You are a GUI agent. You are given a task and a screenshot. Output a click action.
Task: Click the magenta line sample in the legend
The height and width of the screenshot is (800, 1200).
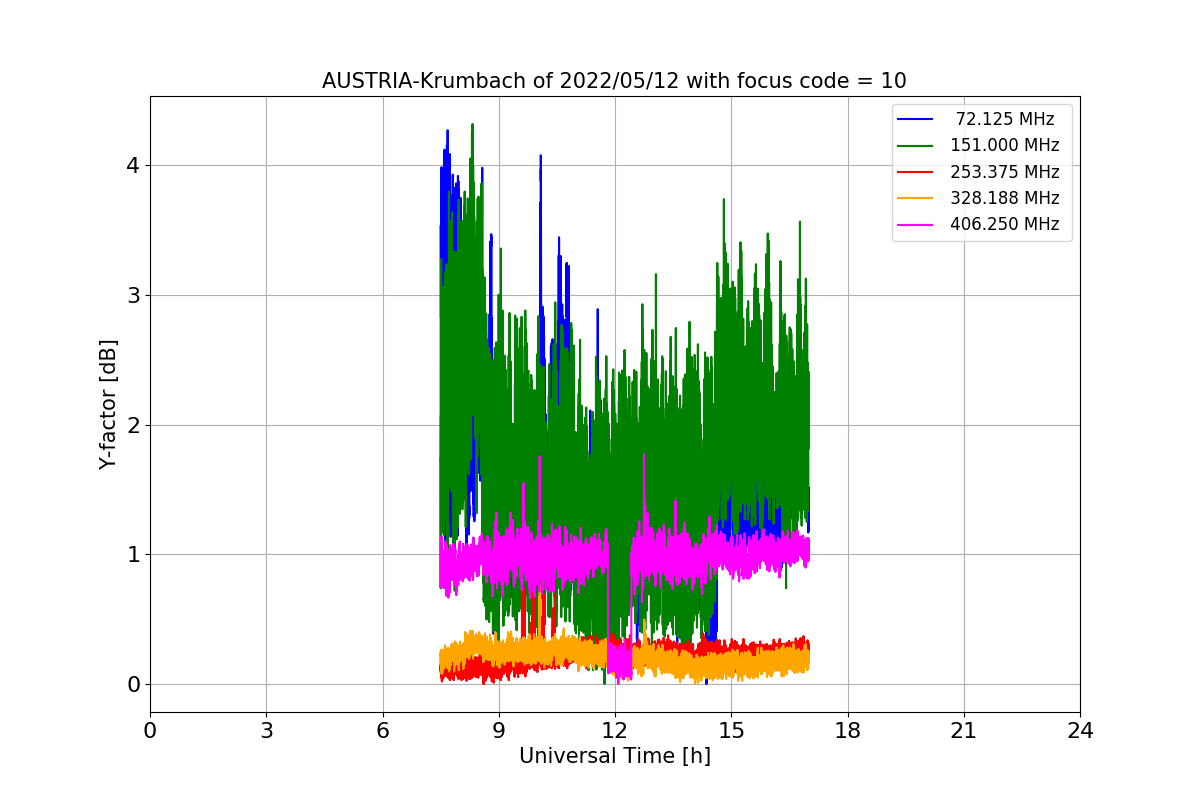click(x=915, y=224)
